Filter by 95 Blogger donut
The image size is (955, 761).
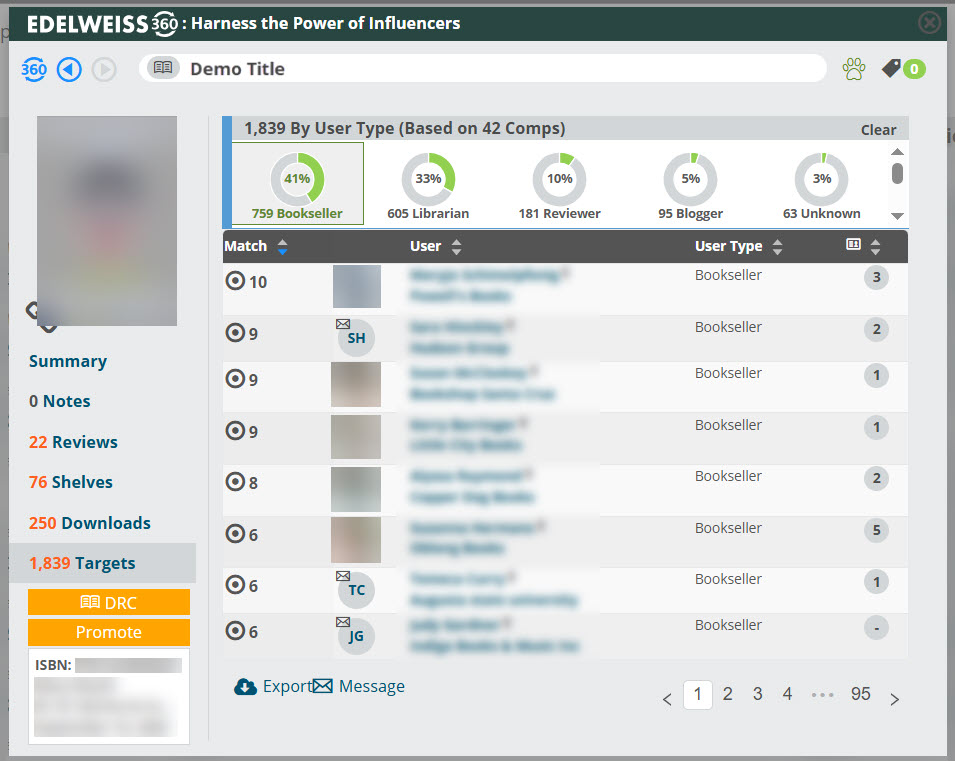(690, 186)
